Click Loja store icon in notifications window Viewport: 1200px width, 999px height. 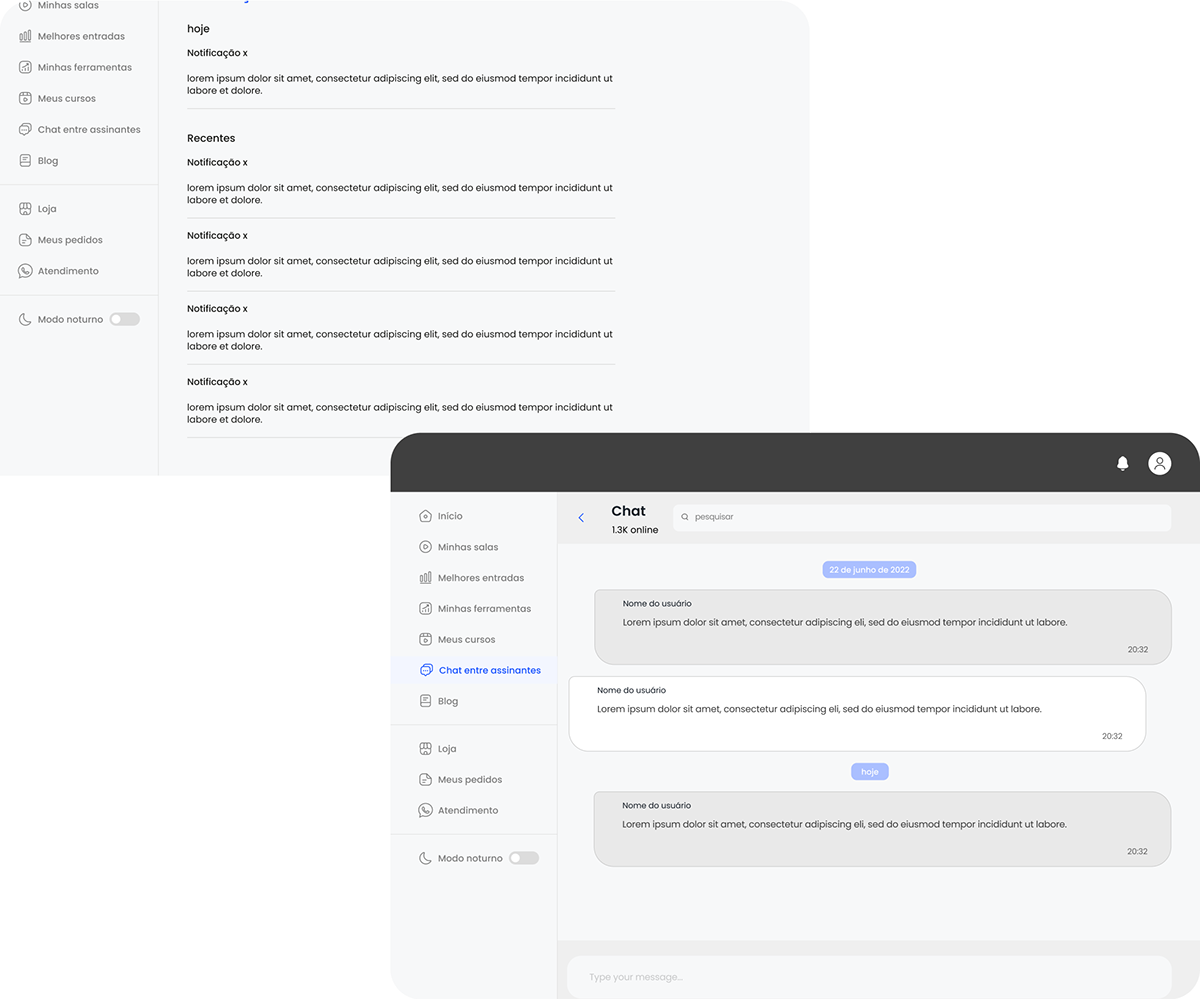pyautogui.click(x=25, y=209)
